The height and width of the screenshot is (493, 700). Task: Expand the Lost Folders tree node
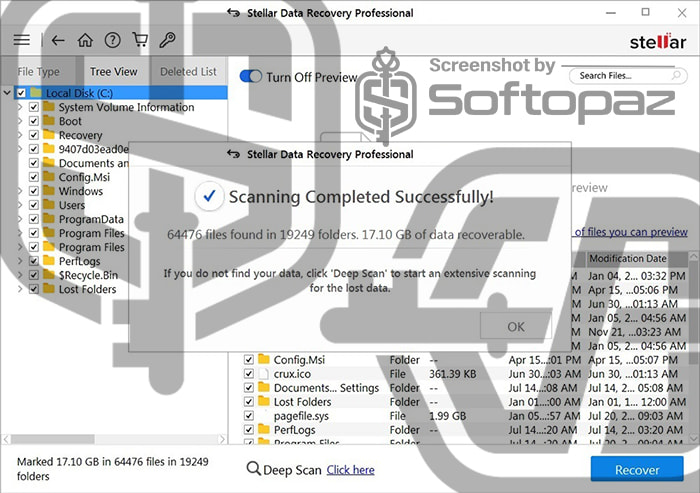click(x=20, y=289)
